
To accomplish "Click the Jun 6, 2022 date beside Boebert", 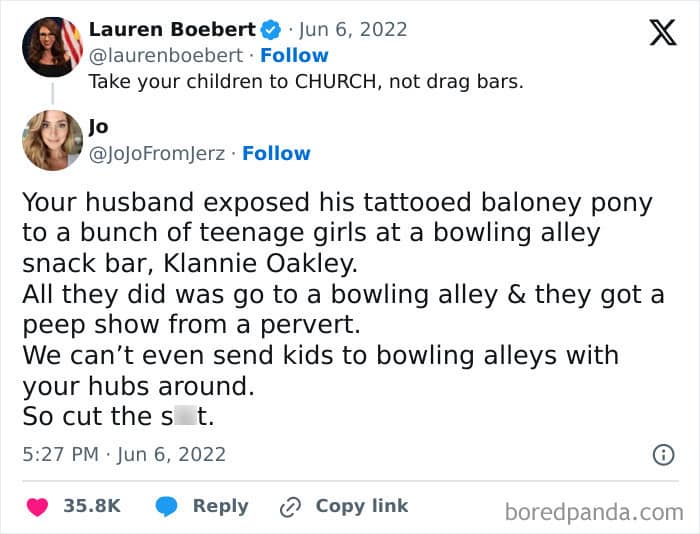I will [353, 30].
